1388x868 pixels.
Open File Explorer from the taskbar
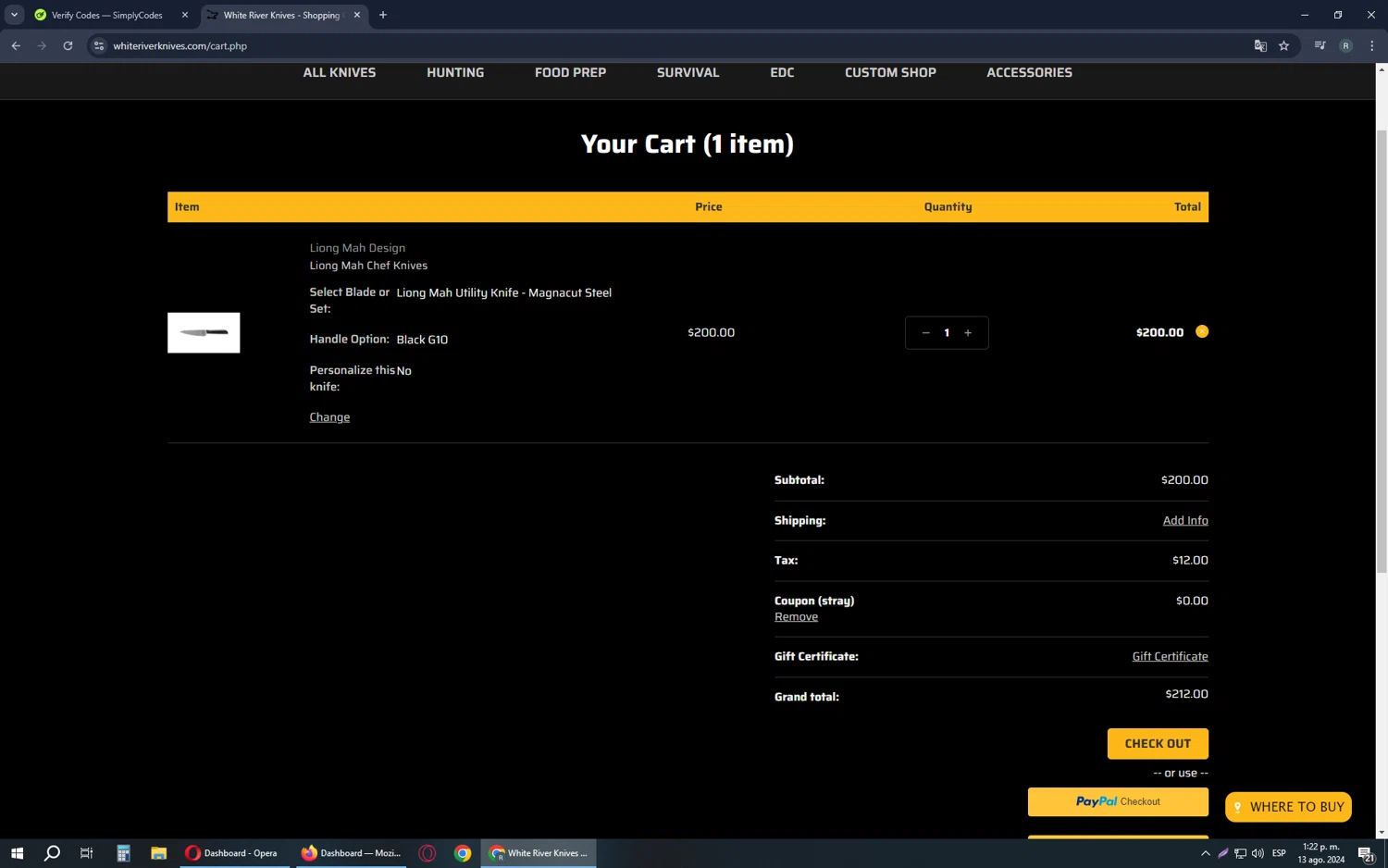[158, 853]
